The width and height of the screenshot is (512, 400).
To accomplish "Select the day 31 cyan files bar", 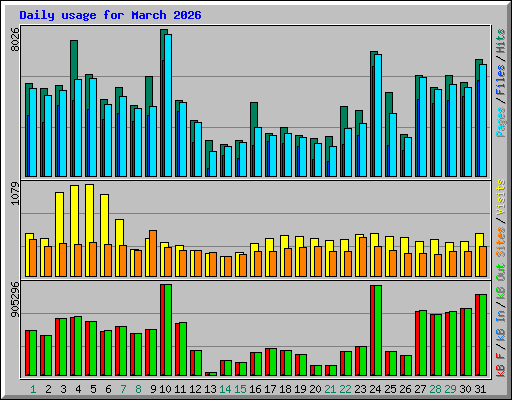I will click(483, 120).
